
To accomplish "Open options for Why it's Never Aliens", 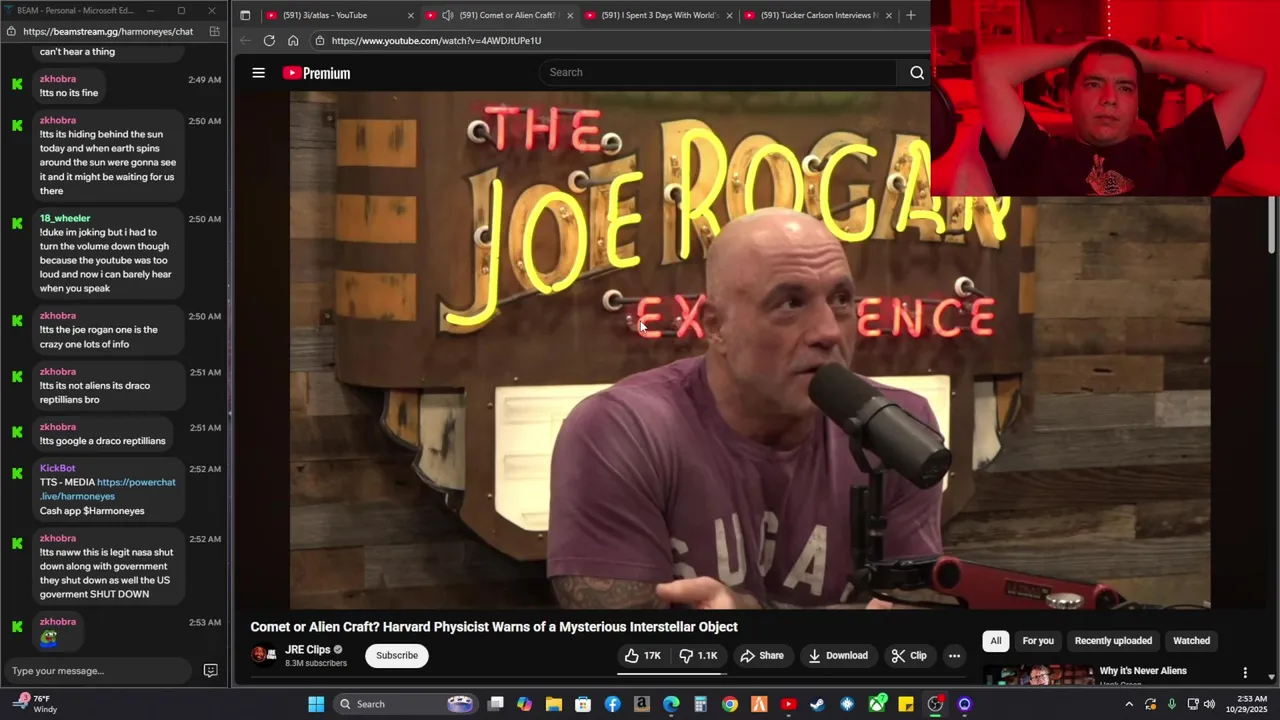I will click(x=1245, y=673).
